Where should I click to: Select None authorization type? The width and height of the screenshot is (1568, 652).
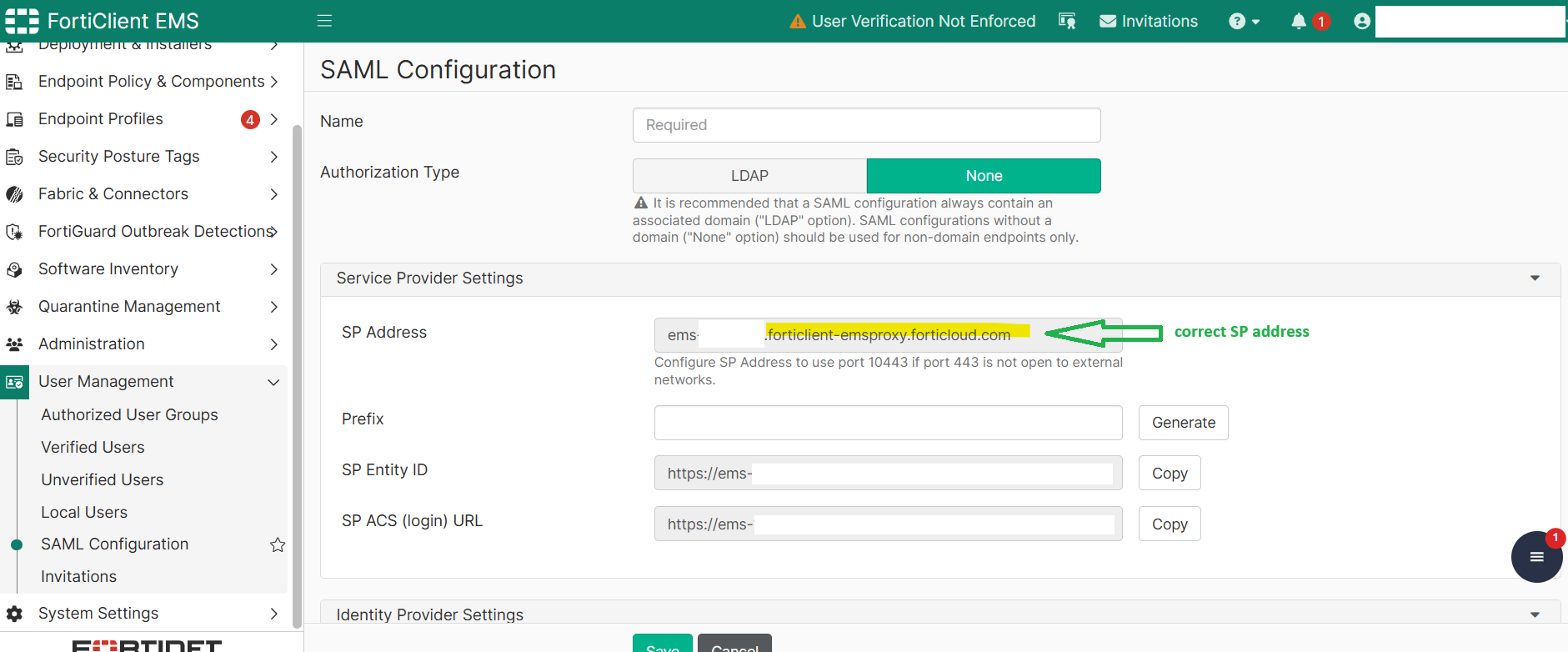[x=984, y=176]
